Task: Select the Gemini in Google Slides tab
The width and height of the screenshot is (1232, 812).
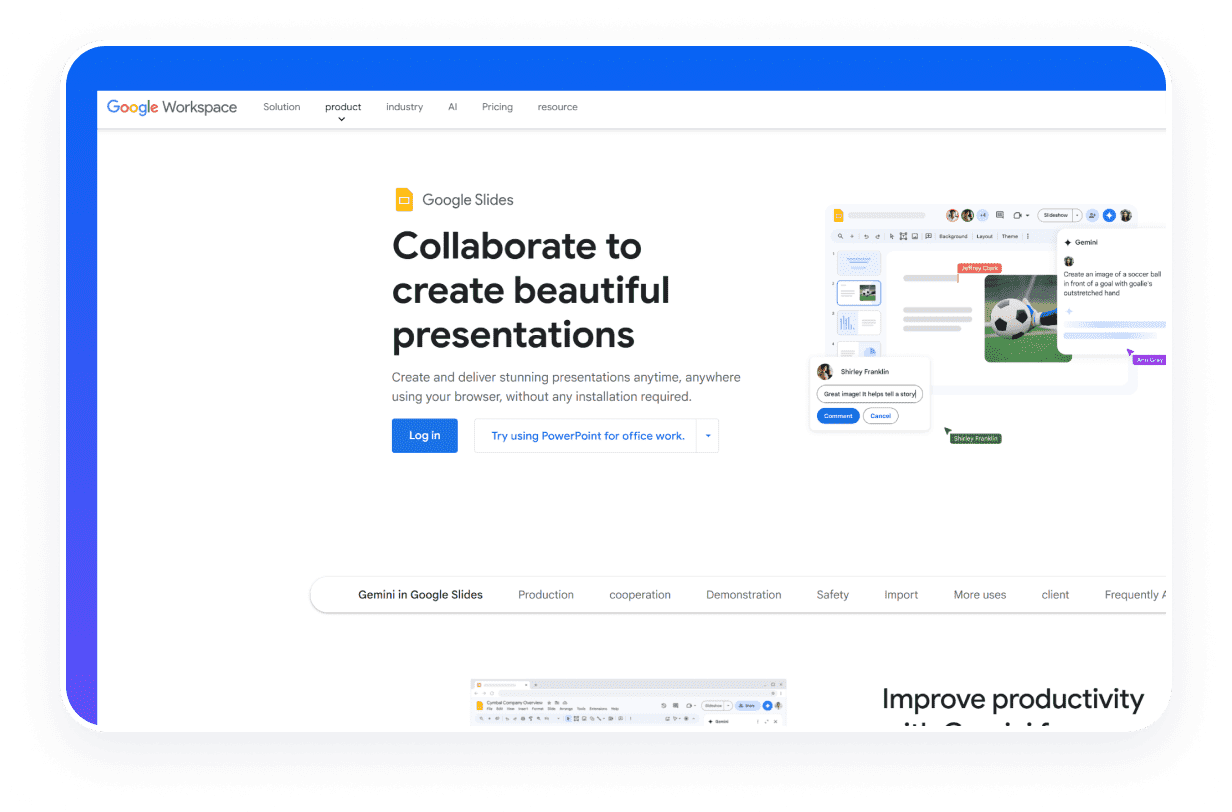Action: coord(420,594)
